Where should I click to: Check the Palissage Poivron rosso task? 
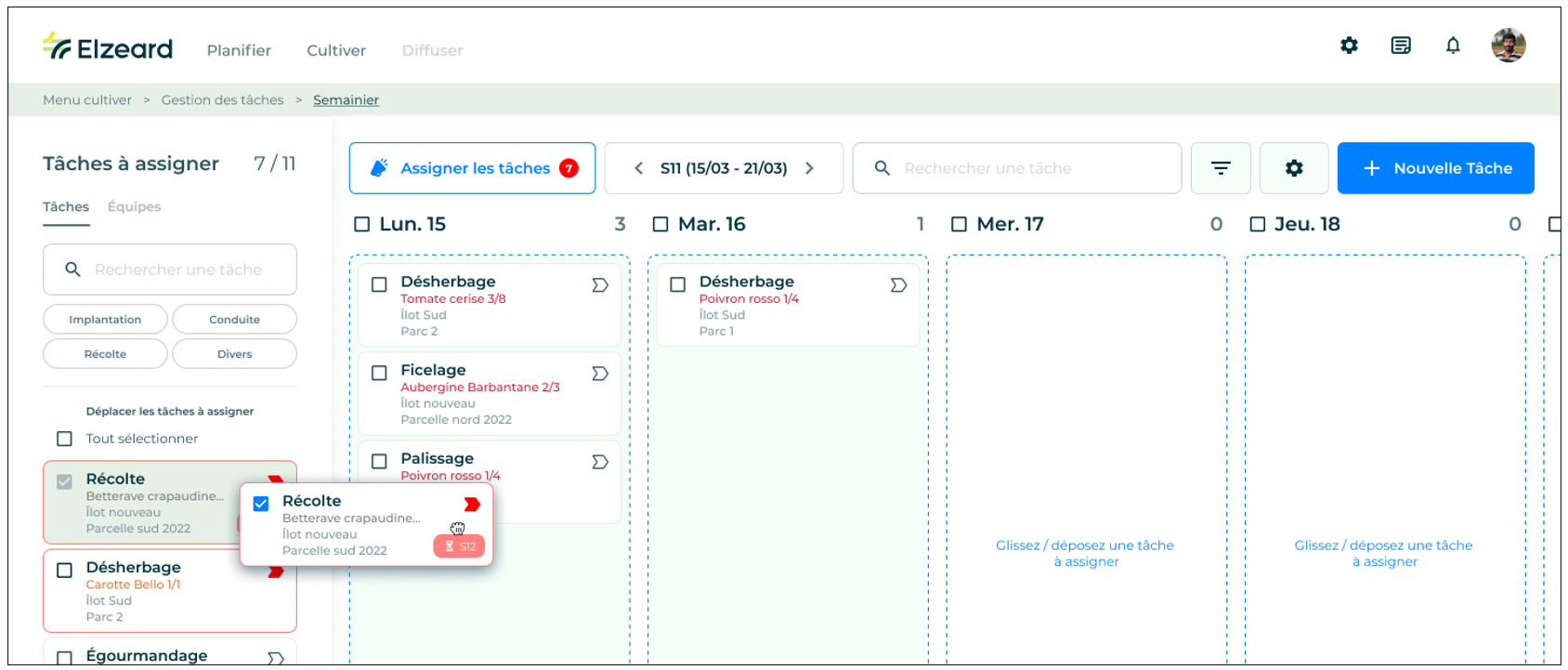[379, 461]
